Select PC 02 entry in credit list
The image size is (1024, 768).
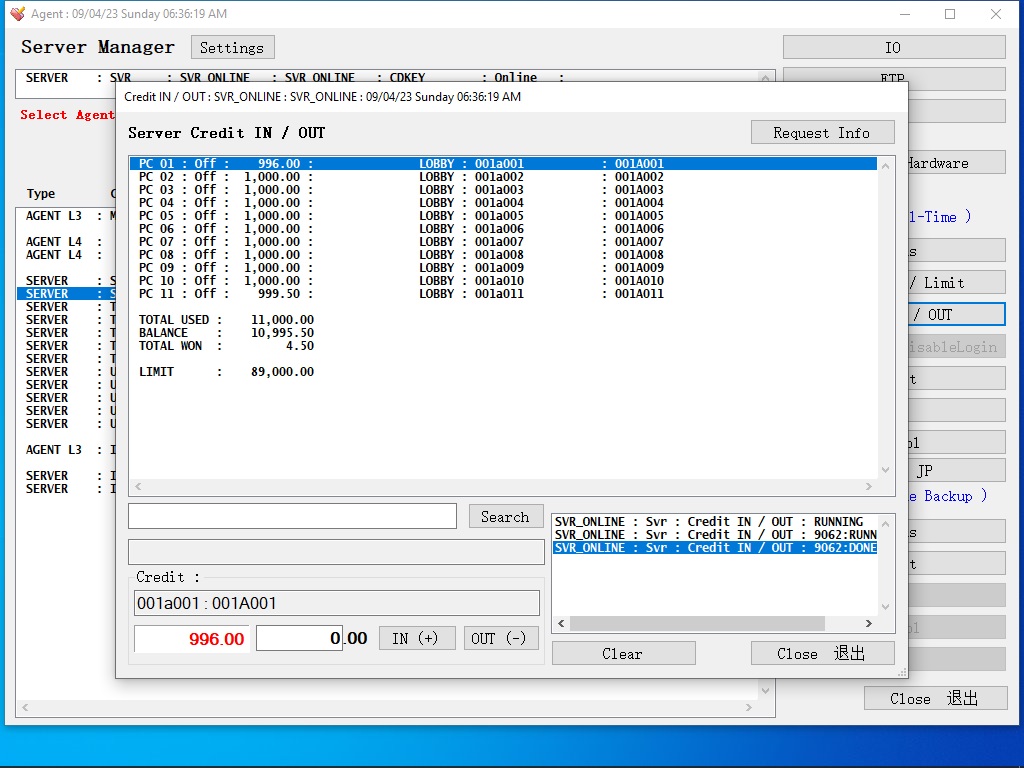400,177
